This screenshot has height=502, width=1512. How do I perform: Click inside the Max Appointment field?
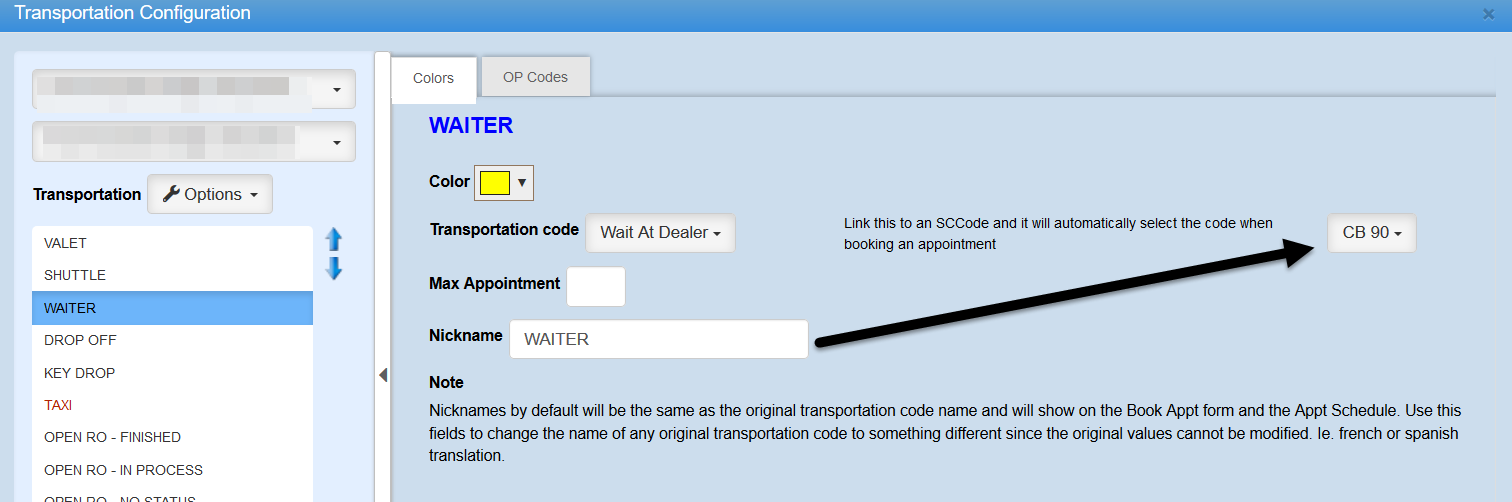595,286
